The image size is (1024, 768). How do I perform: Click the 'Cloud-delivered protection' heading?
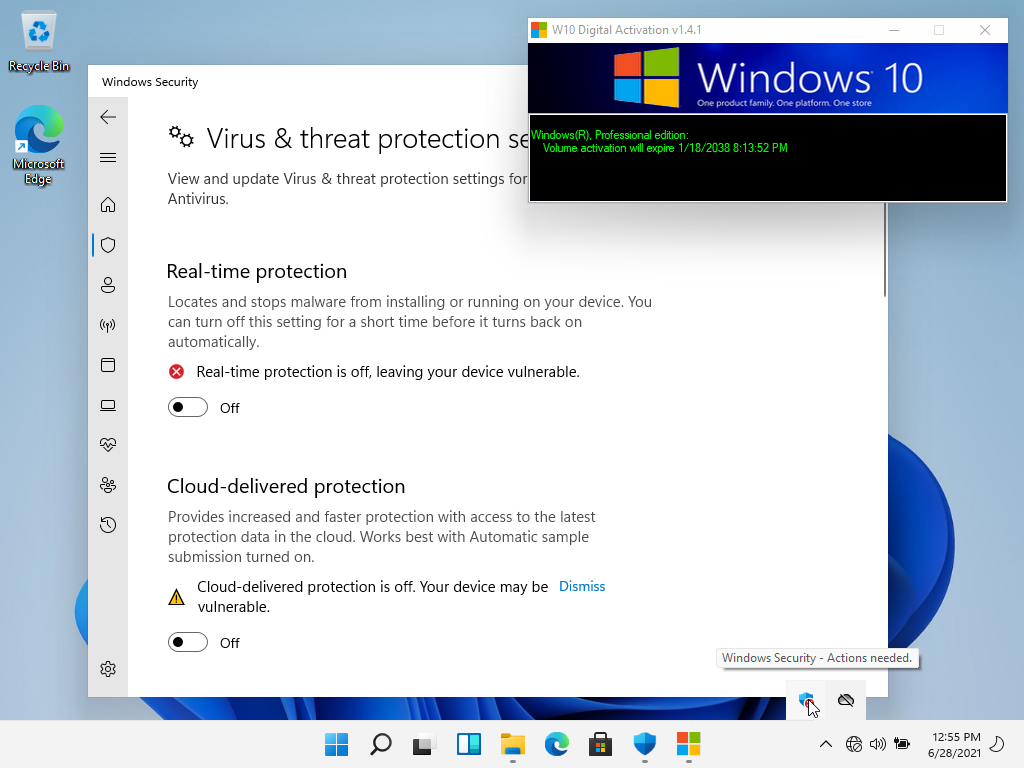click(286, 486)
